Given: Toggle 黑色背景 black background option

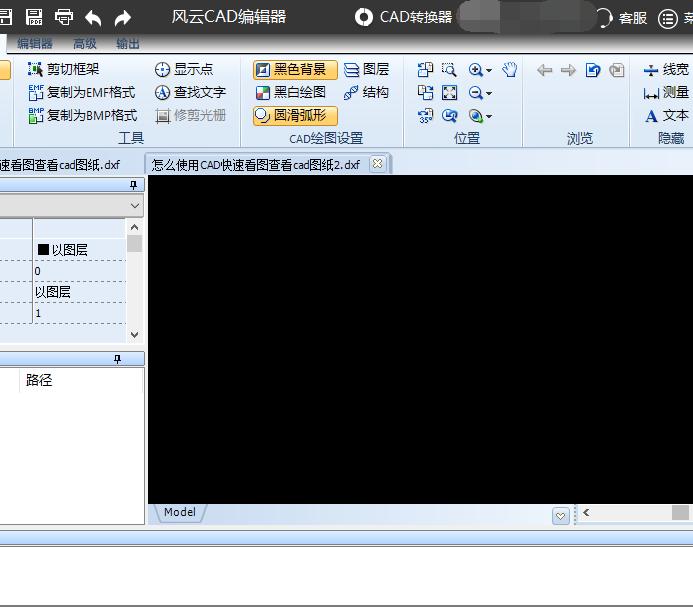Looking at the screenshot, I should [x=294, y=70].
